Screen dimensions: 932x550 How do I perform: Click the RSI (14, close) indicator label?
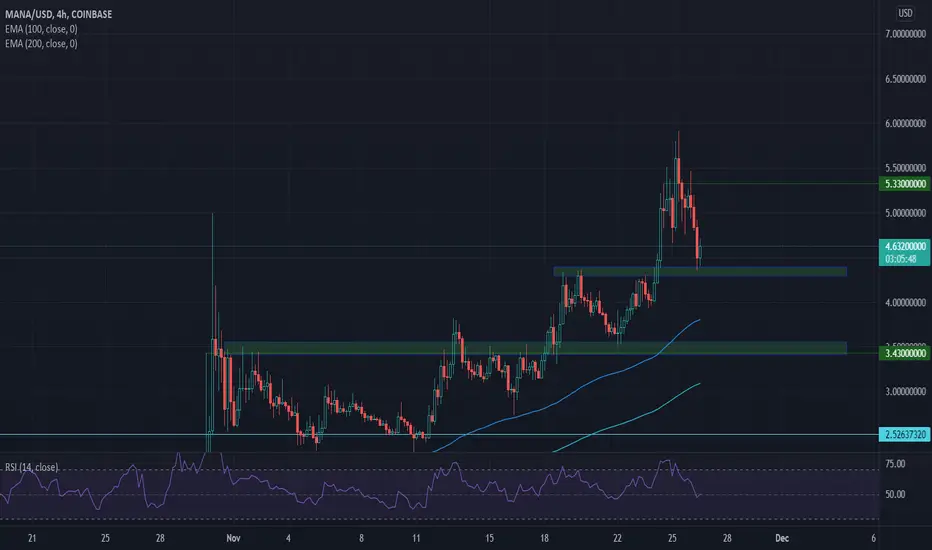click(x=32, y=467)
